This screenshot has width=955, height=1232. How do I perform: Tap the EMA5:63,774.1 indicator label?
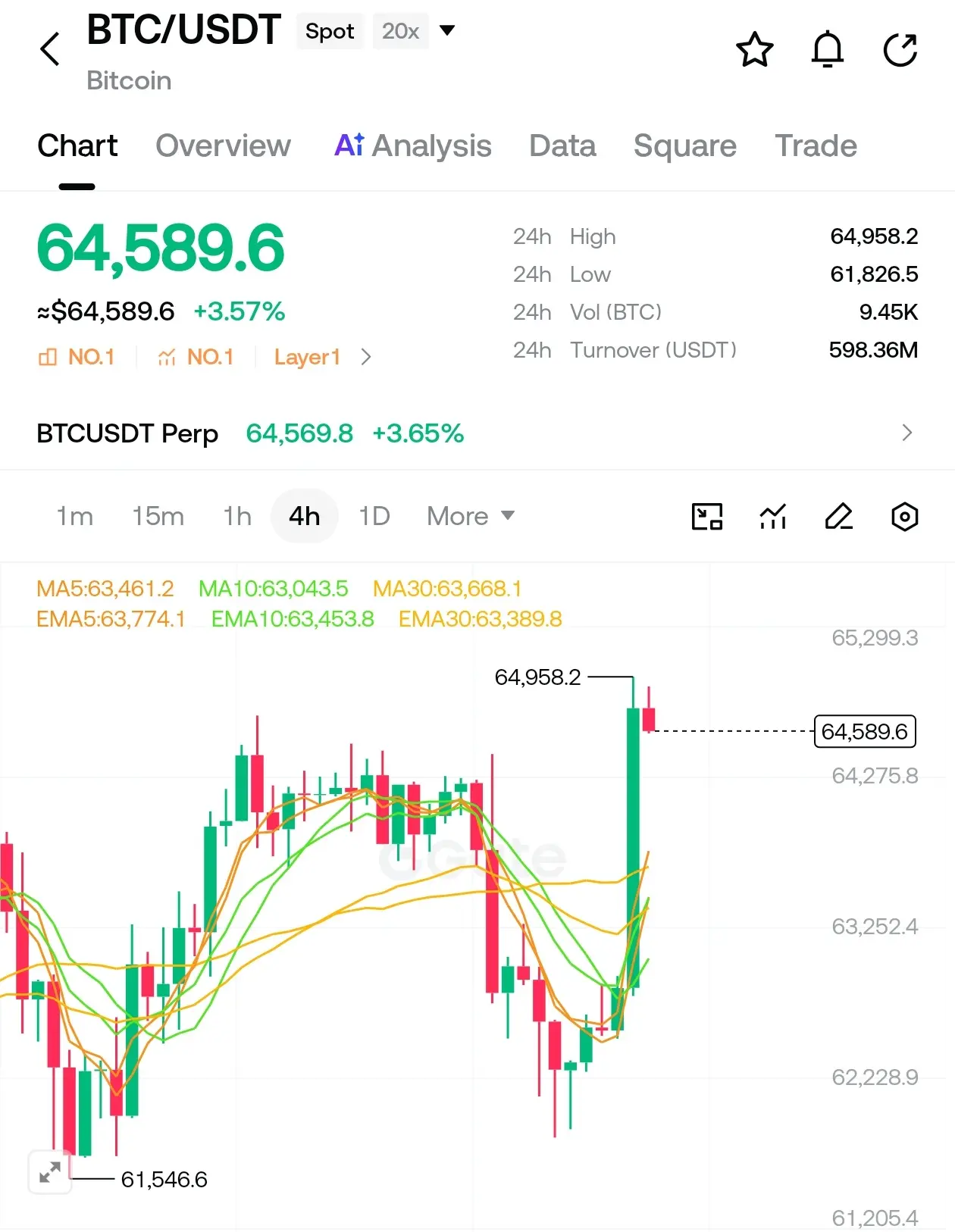tap(111, 619)
